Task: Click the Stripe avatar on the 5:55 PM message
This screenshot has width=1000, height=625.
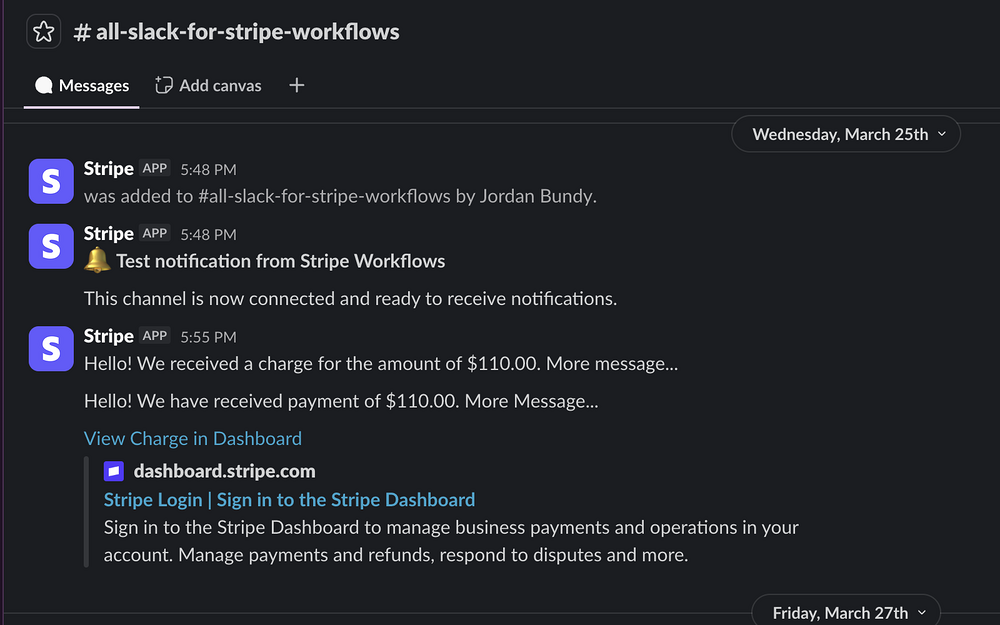Action: click(x=51, y=349)
